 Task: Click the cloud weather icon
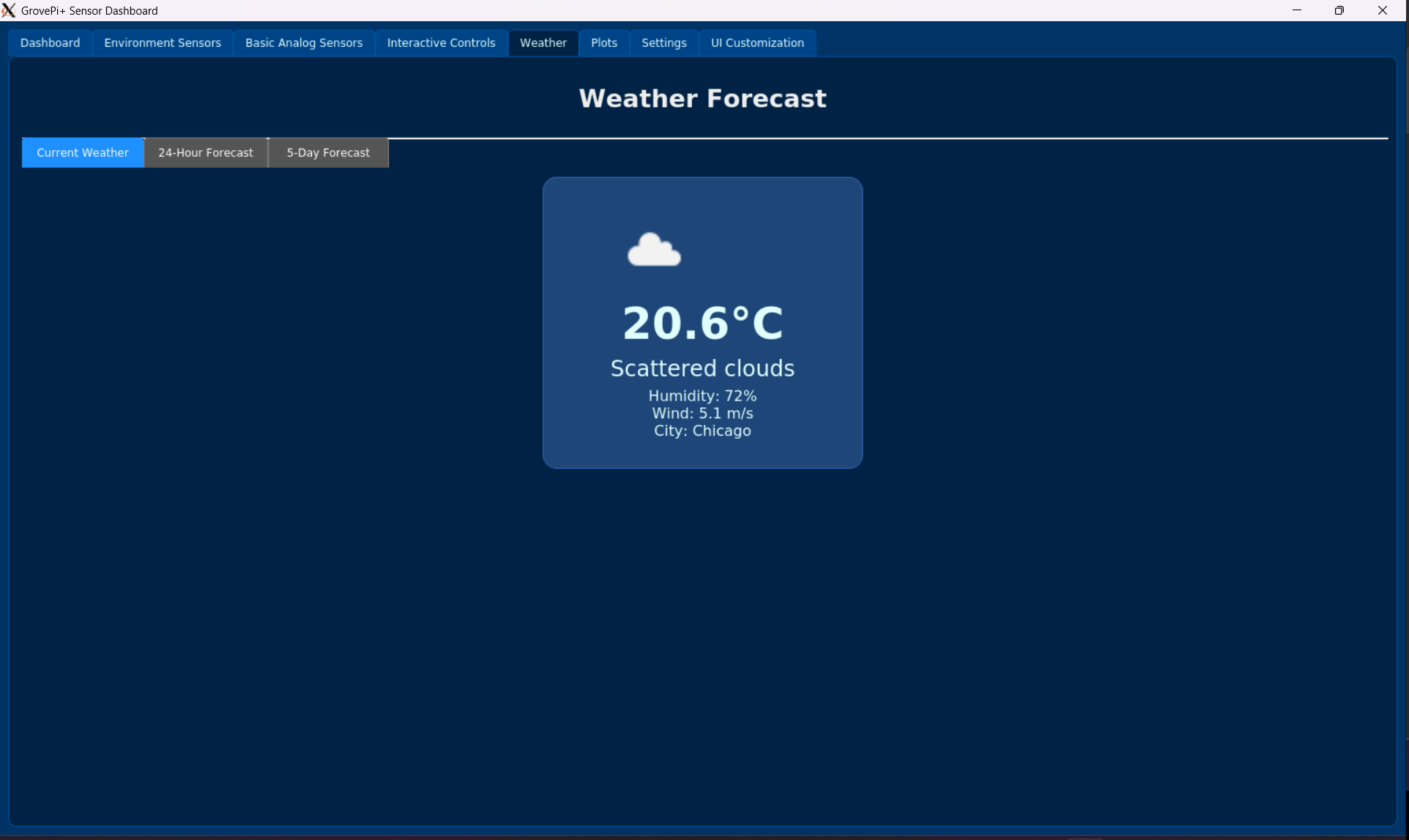654,250
